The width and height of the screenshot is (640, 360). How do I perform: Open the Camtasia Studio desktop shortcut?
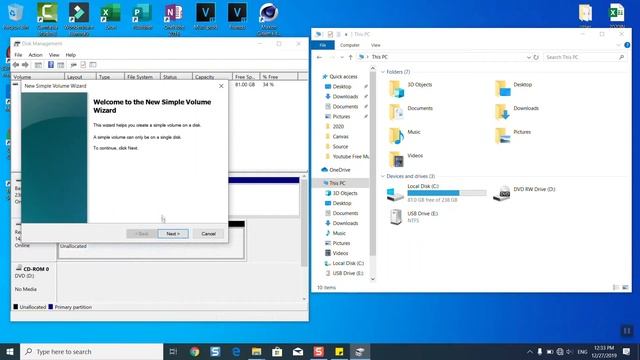pyautogui.click(x=47, y=18)
